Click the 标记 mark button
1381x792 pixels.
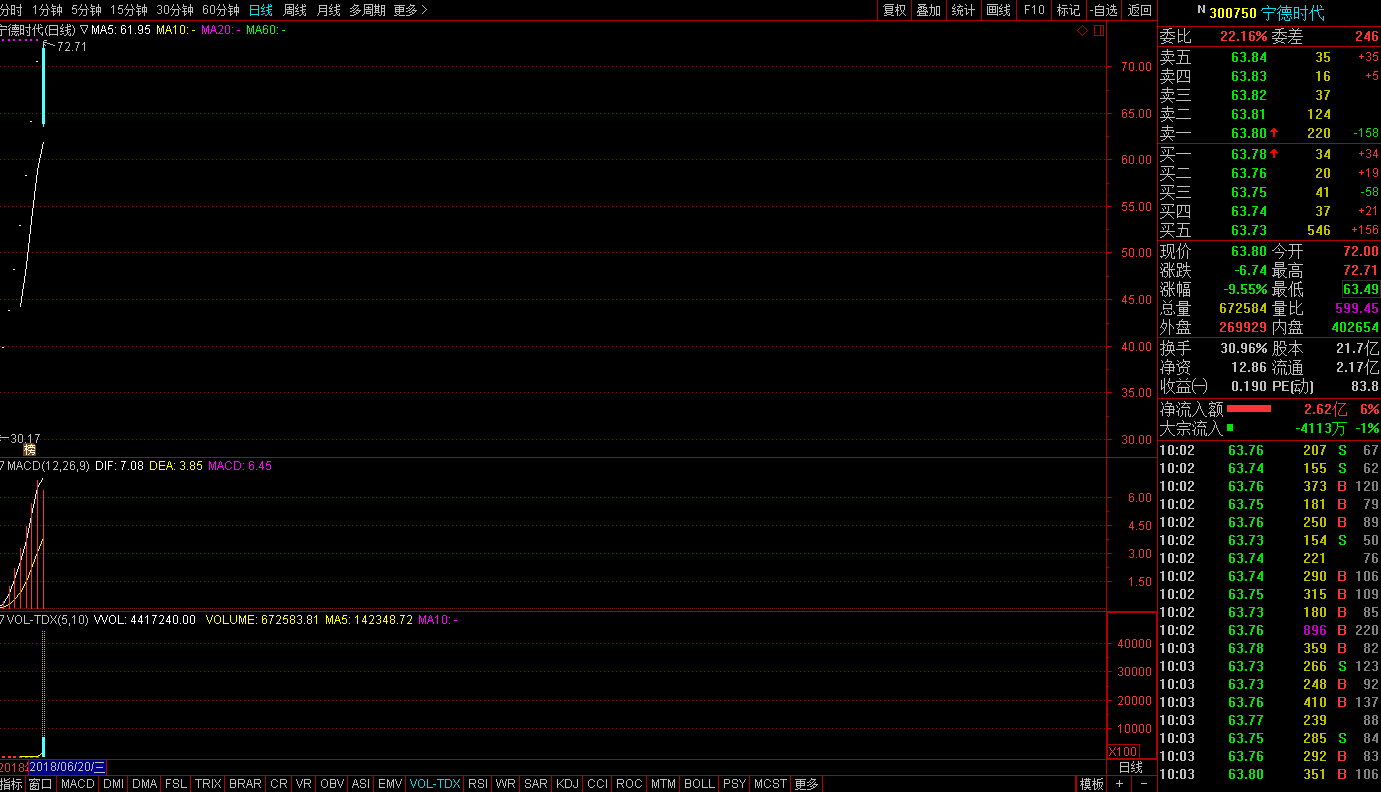[1068, 10]
